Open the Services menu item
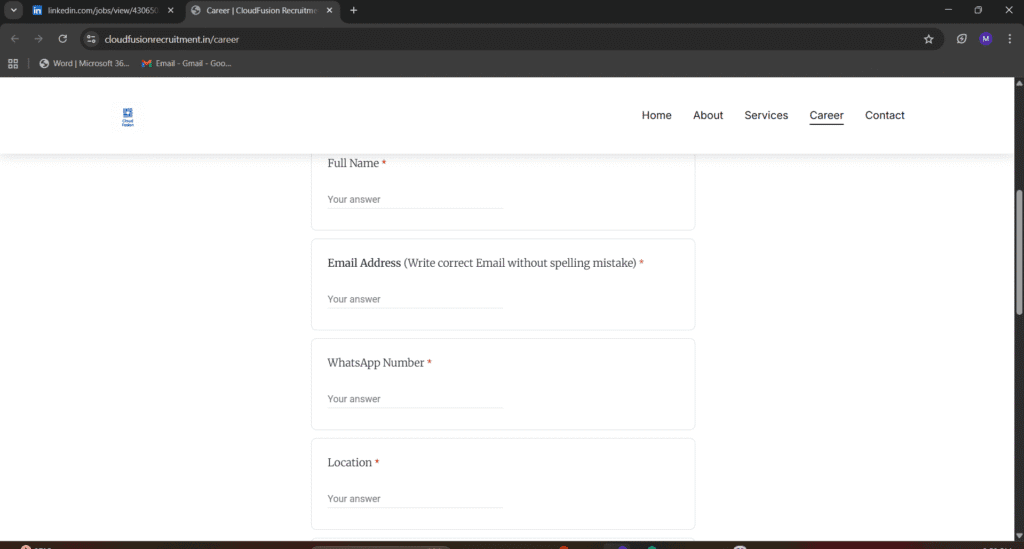 (x=766, y=116)
